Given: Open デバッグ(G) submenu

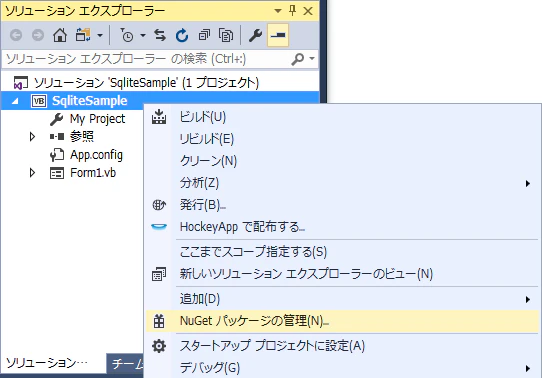Looking at the screenshot, I should point(342,368).
